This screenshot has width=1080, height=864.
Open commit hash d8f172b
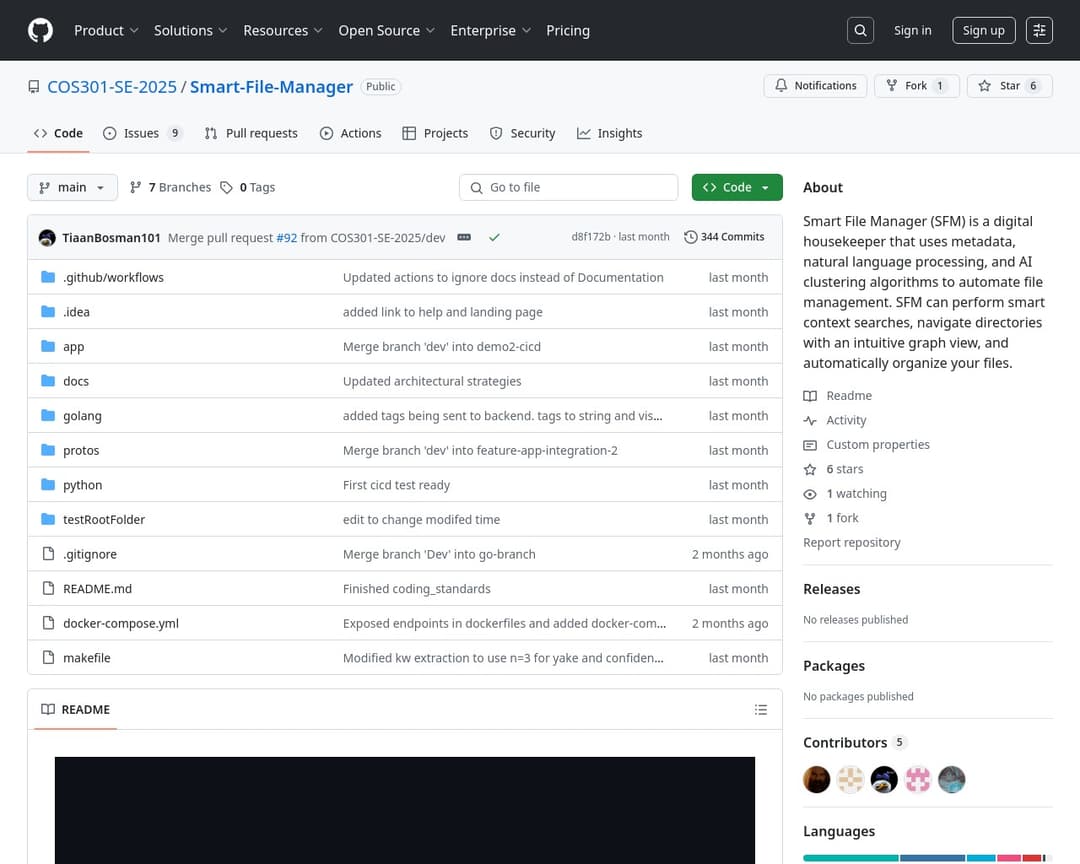590,237
